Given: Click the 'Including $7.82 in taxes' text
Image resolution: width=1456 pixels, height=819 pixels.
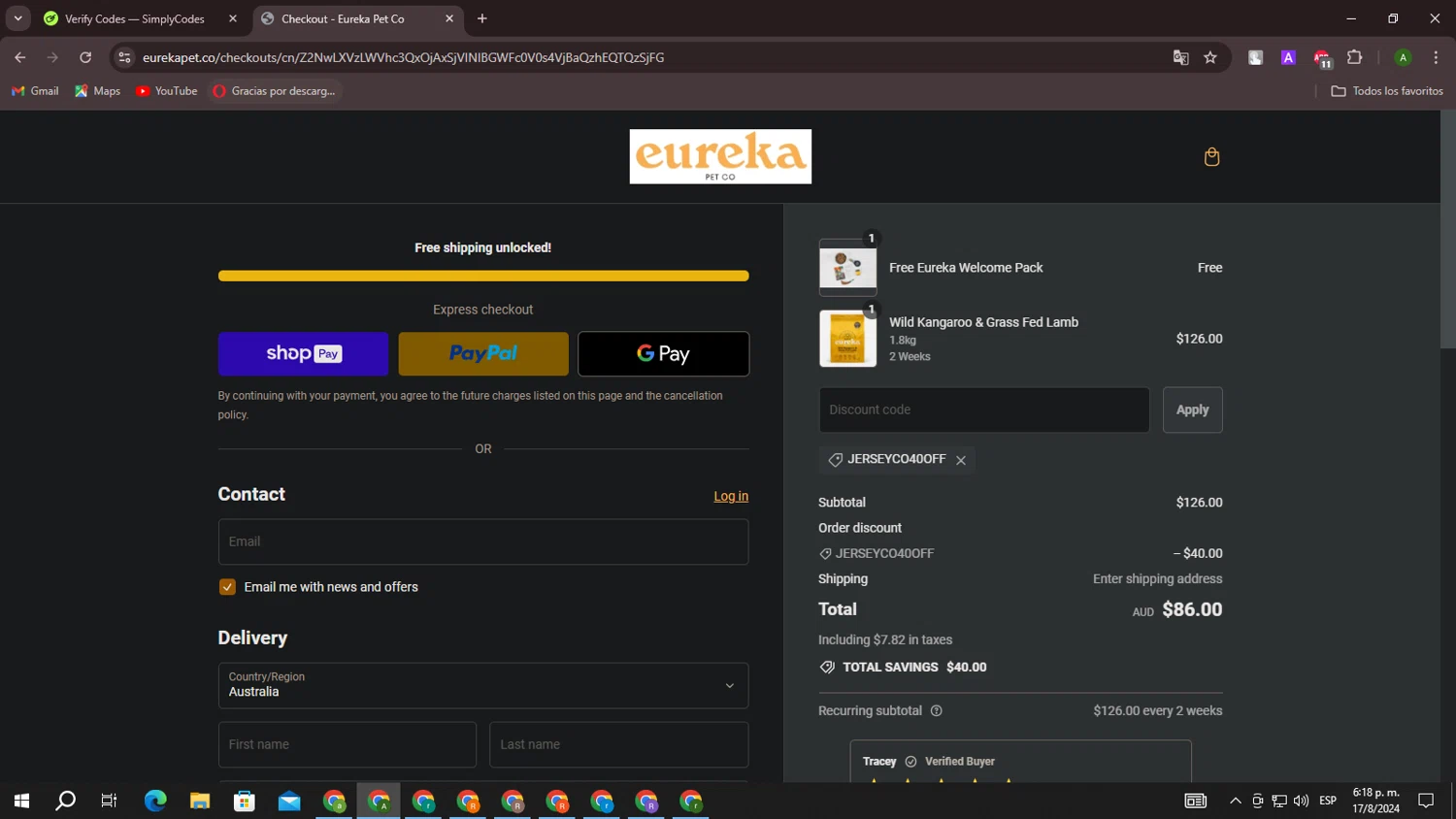Looking at the screenshot, I should [x=885, y=639].
